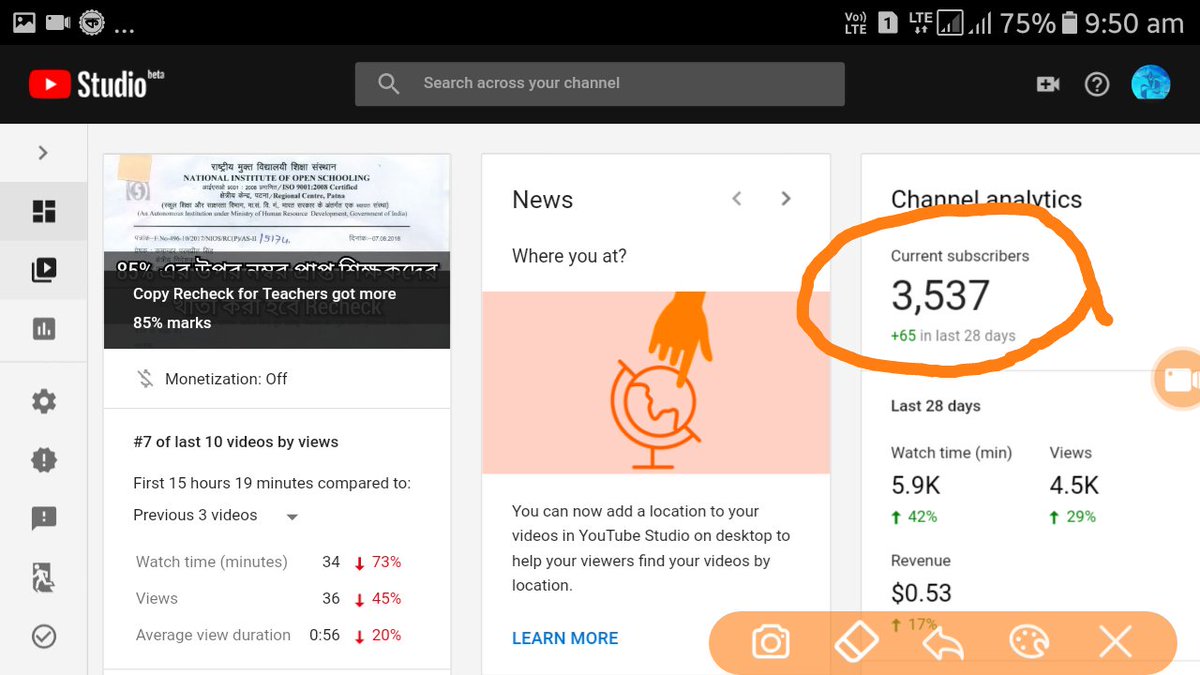
Task: Click the Channel analytics heading
Action: pos(986,199)
